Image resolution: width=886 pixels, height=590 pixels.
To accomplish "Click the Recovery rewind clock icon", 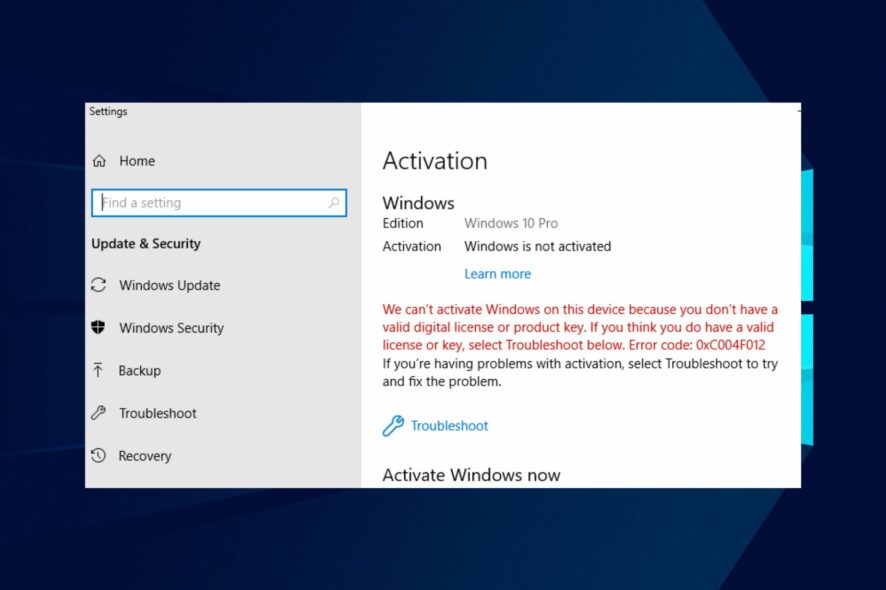I will point(99,456).
